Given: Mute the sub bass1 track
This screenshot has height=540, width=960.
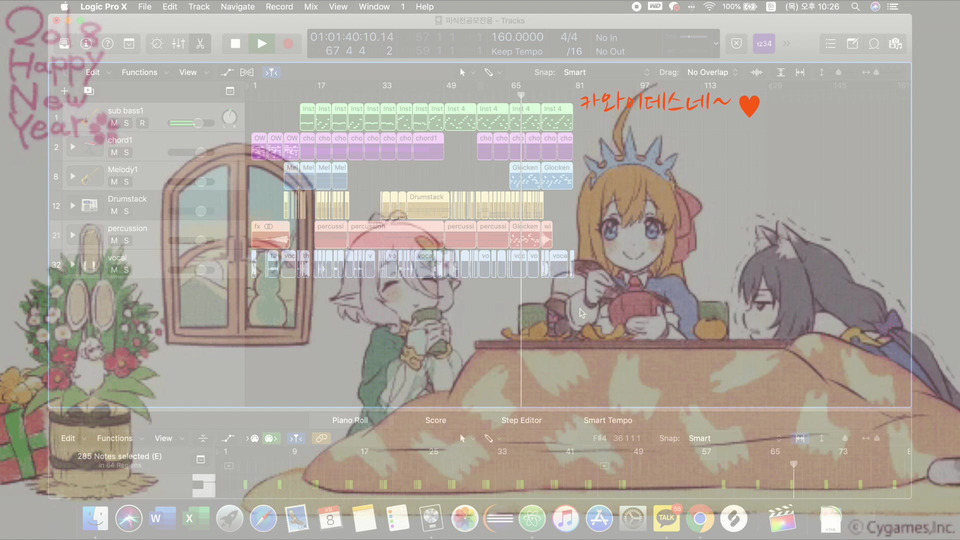Looking at the screenshot, I should pos(114,123).
